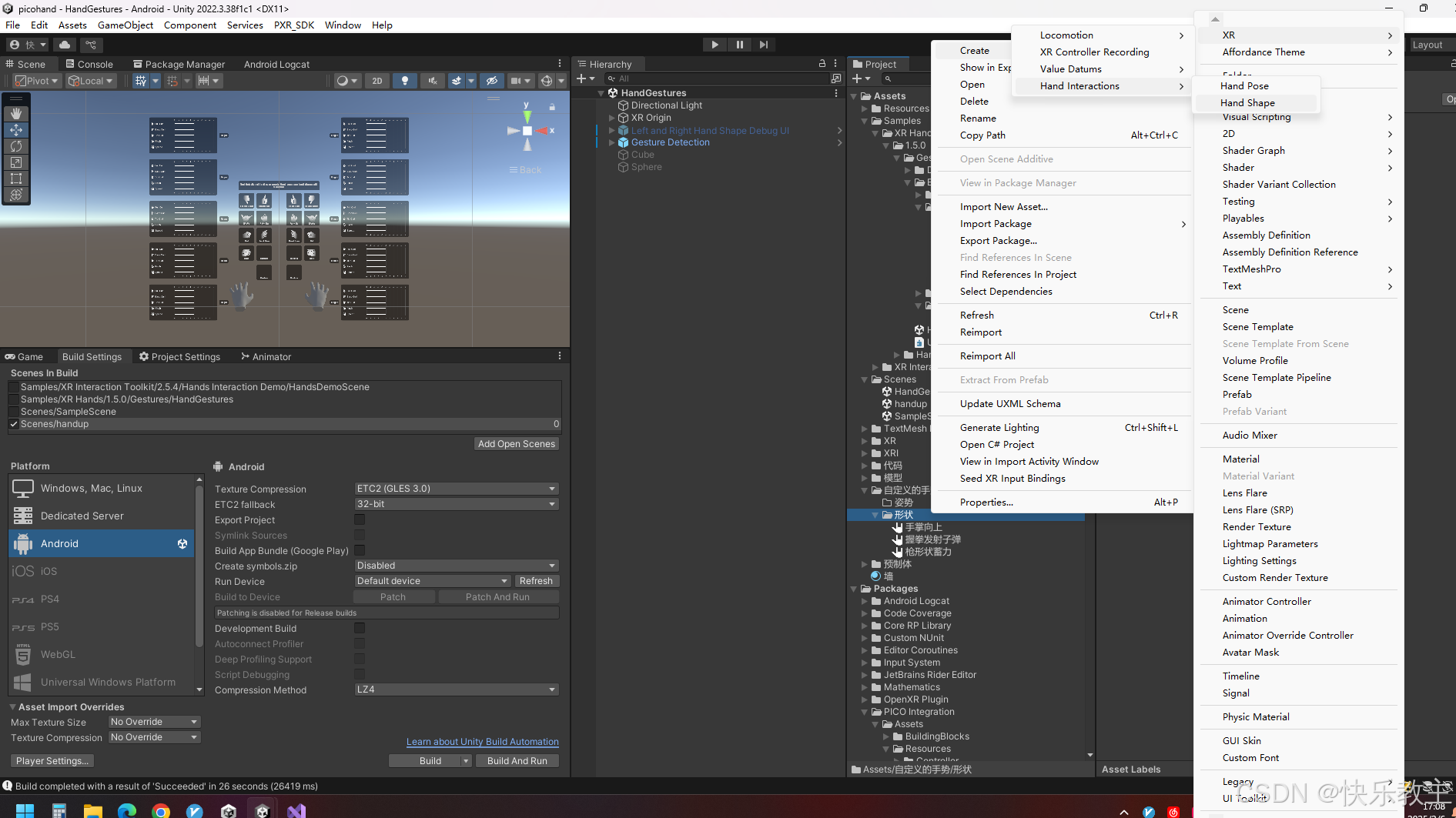Open Learn about Unity Build Automation link
The width and height of the screenshot is (1456, 818).
(483, 742)
